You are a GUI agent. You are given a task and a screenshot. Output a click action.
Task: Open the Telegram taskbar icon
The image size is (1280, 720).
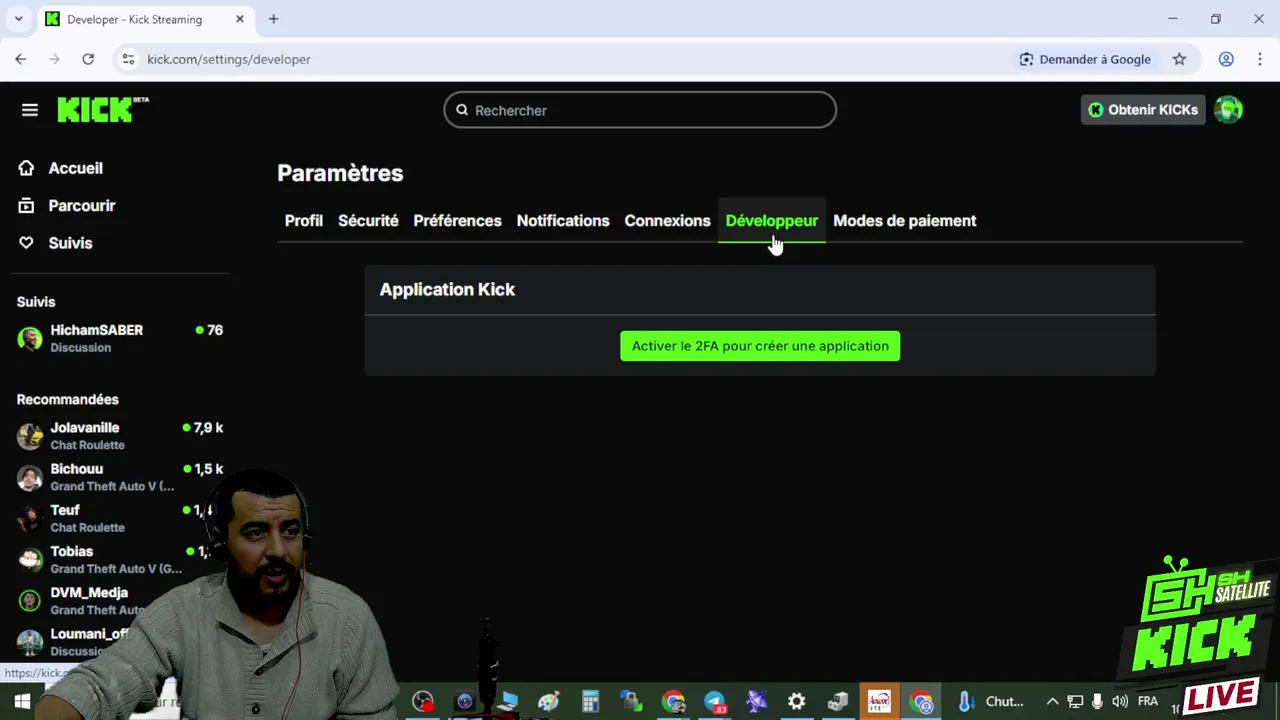(714, 702)
